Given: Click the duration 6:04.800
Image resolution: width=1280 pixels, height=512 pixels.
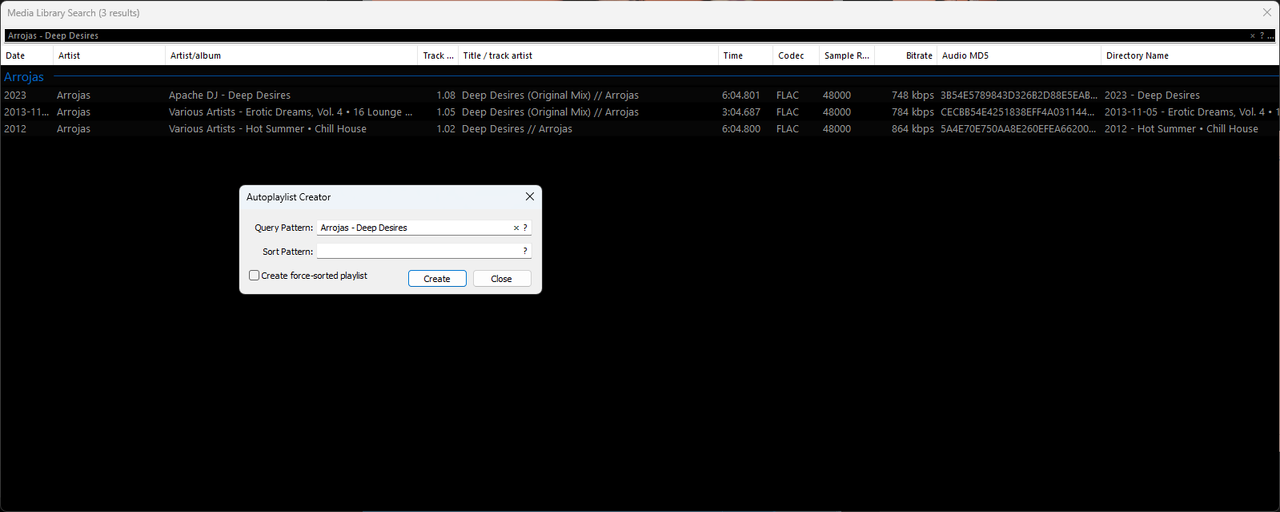Looking at the screenshot, I should pyautogui.click(x=741, y=129).
